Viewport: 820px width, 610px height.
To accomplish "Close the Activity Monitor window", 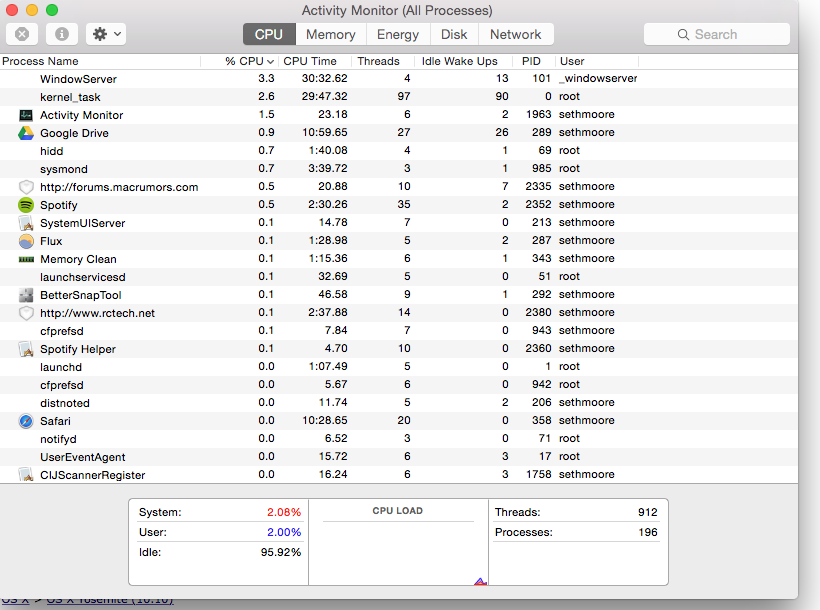I will (12, 10).
